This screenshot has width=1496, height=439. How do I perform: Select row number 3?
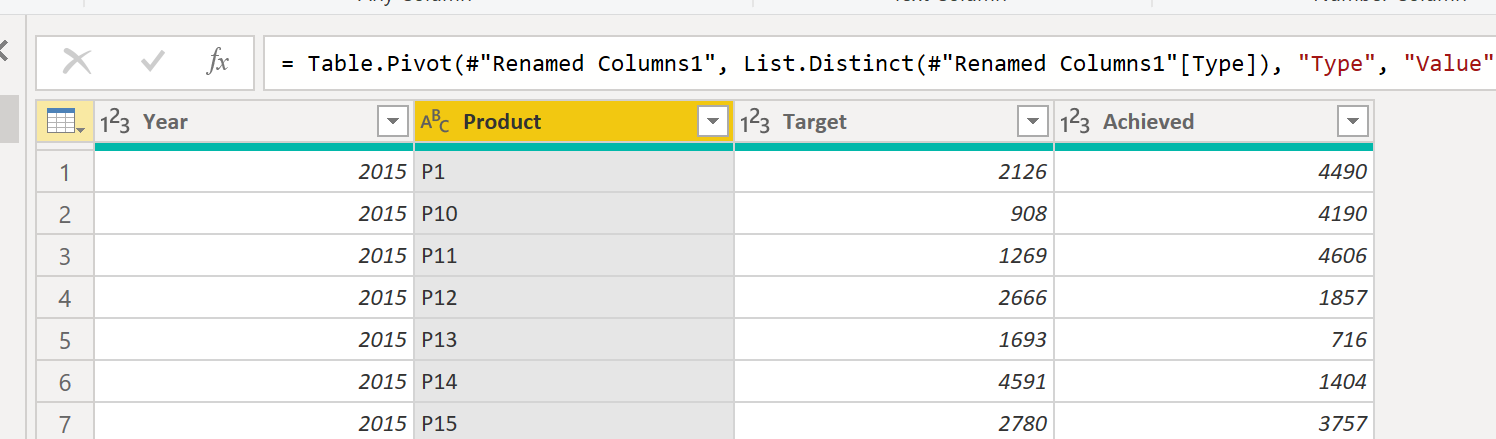(65, 256)
